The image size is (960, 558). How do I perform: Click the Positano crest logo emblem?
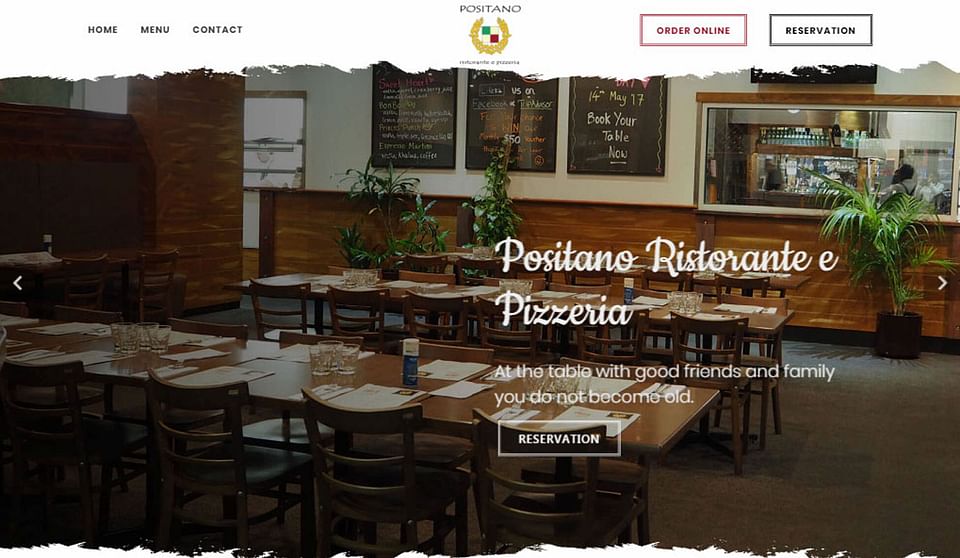tap(490, 36)
